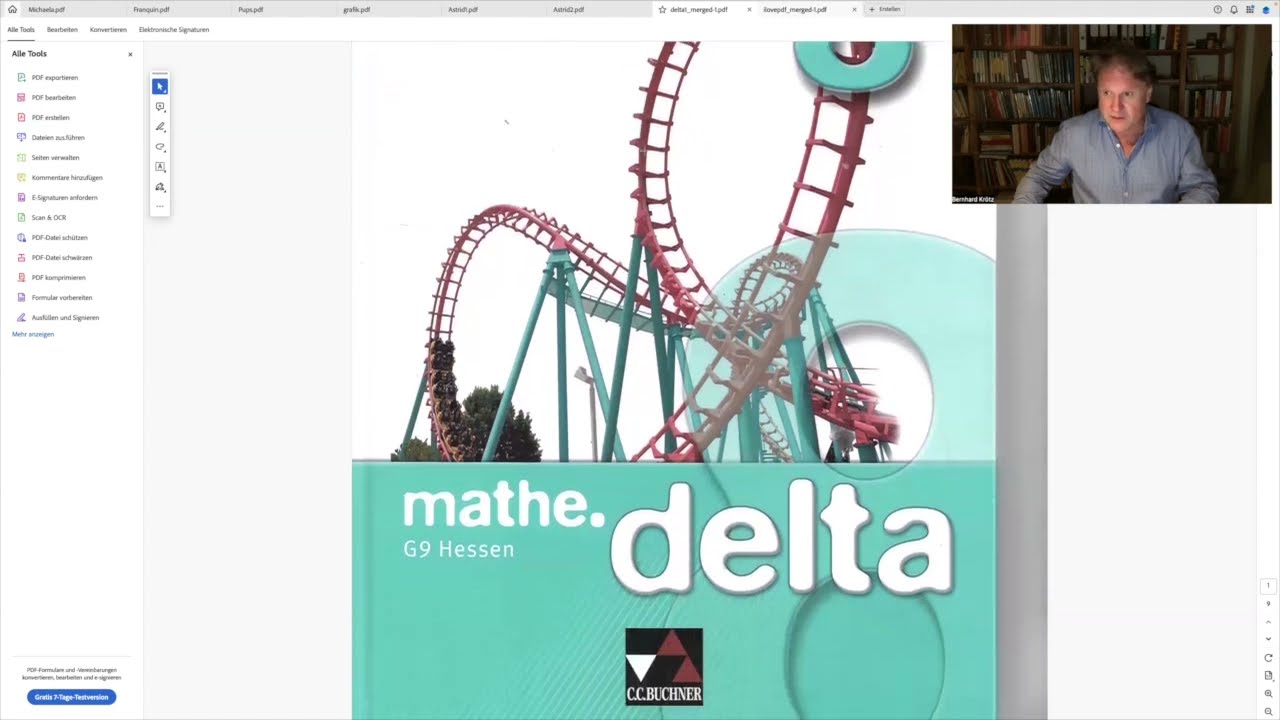
Task: Go to previous page arrow
Action: point(1268,621)
